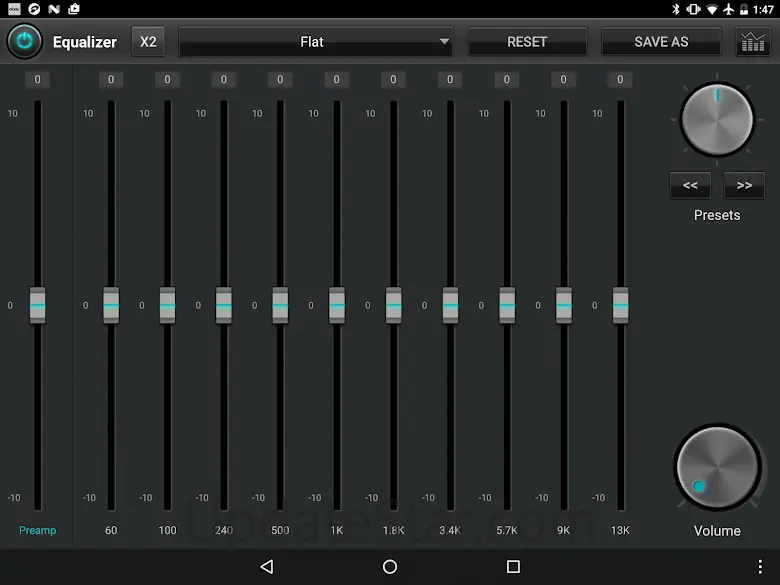The height and width of the screenshot is (585, 780).
Task: Select the Preamp value box above slider
Action: point(38,80)
